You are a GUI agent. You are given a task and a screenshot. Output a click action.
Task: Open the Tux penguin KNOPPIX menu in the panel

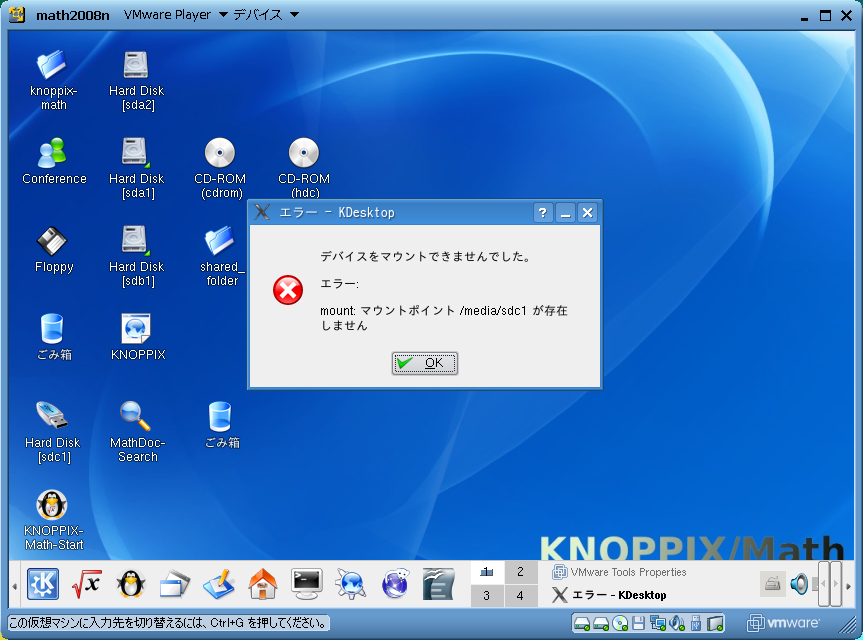click(x=131, y=584)
